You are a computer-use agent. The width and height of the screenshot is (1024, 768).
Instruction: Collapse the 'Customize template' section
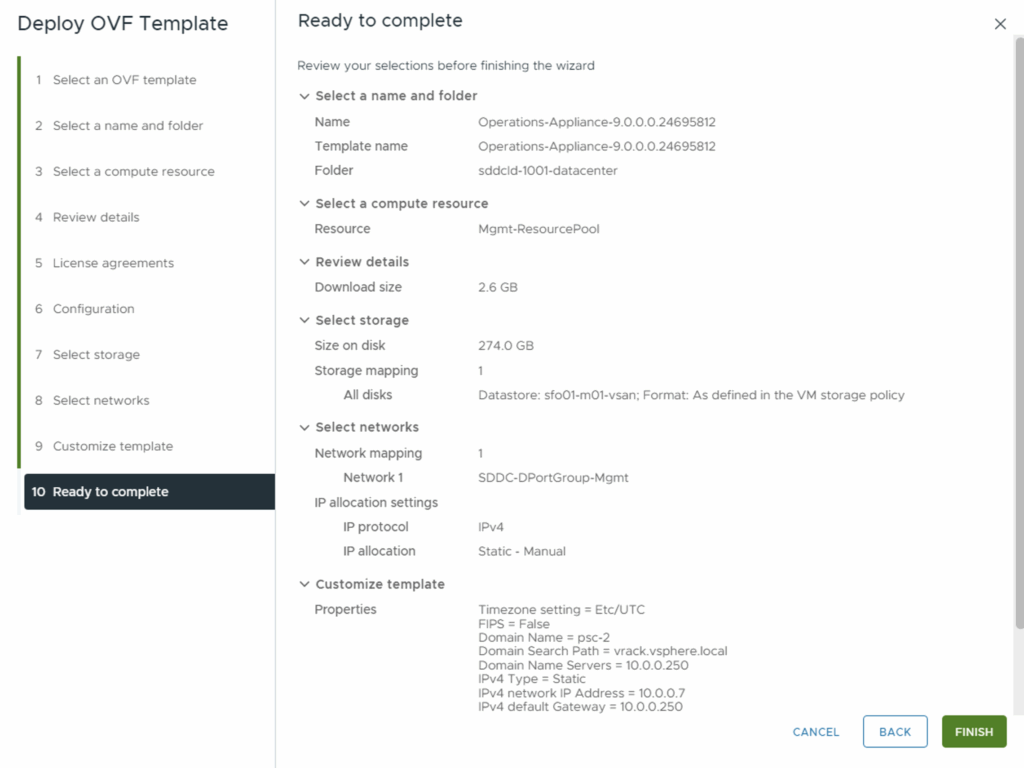point(305,584)
